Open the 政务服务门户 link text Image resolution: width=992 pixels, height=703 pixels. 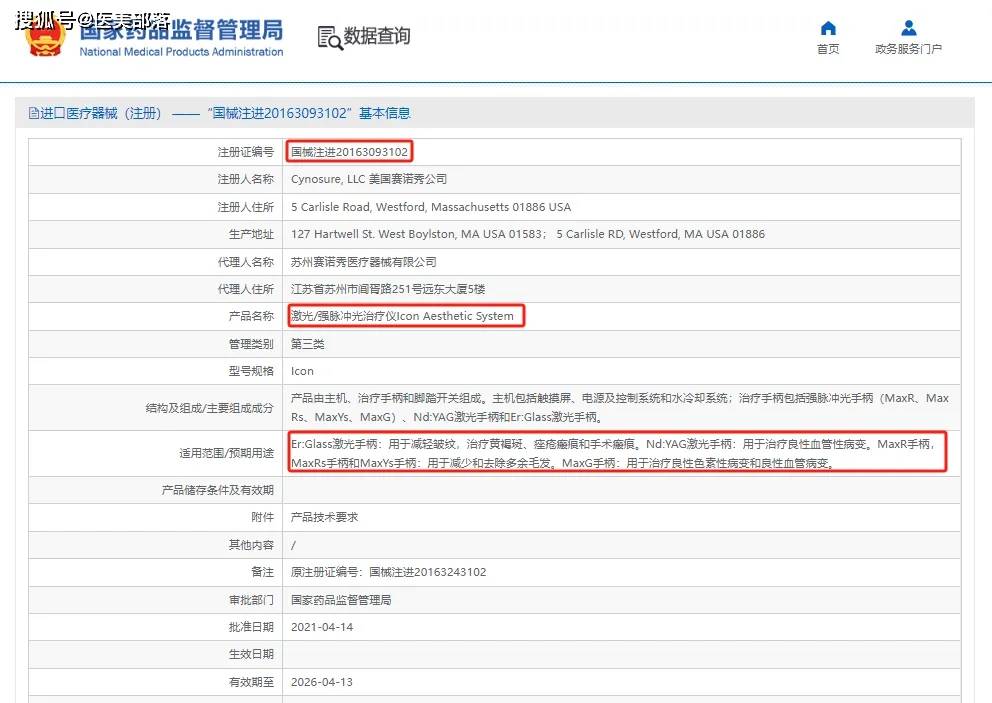[908, 49]
